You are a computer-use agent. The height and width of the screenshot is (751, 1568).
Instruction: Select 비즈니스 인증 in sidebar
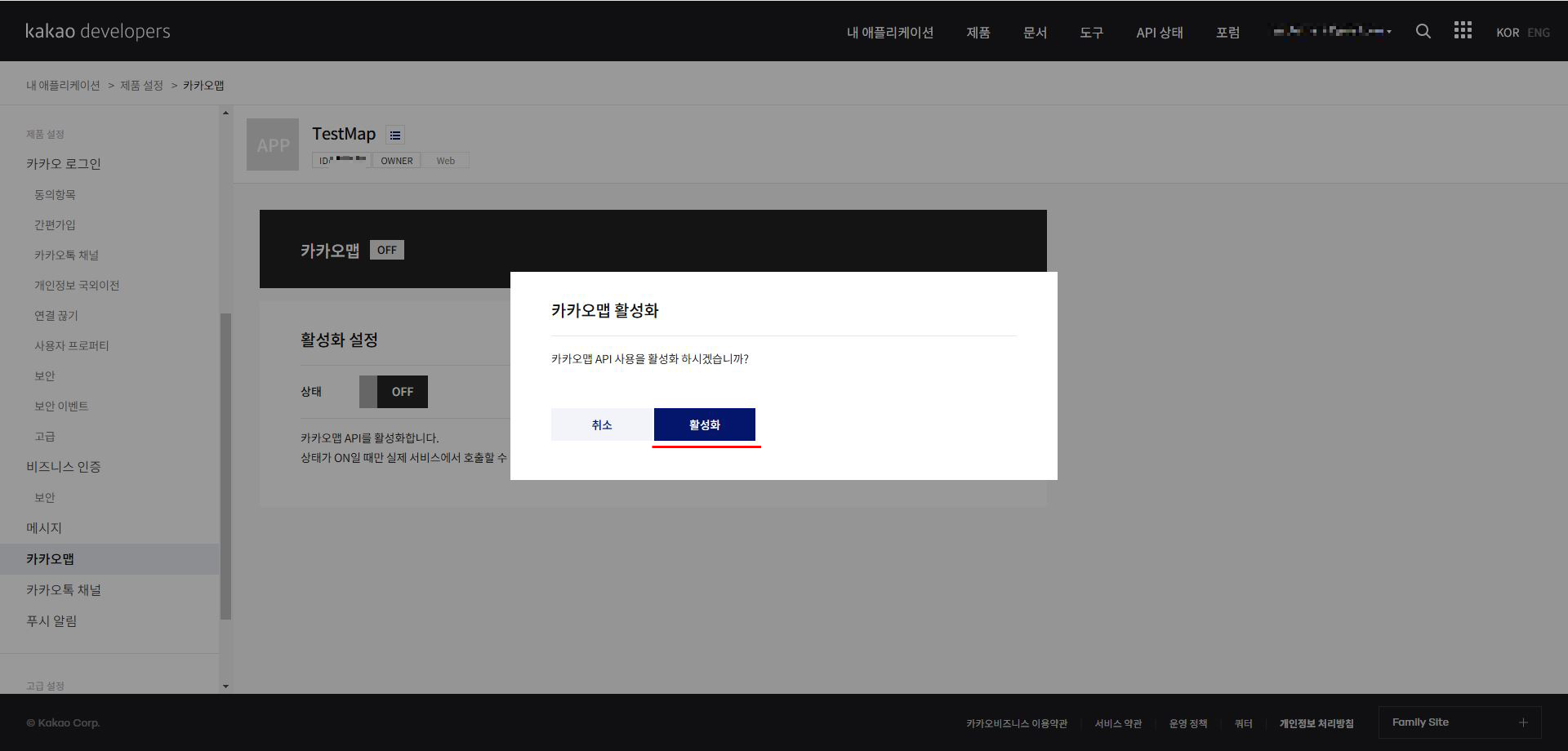[x=64, y=467]
